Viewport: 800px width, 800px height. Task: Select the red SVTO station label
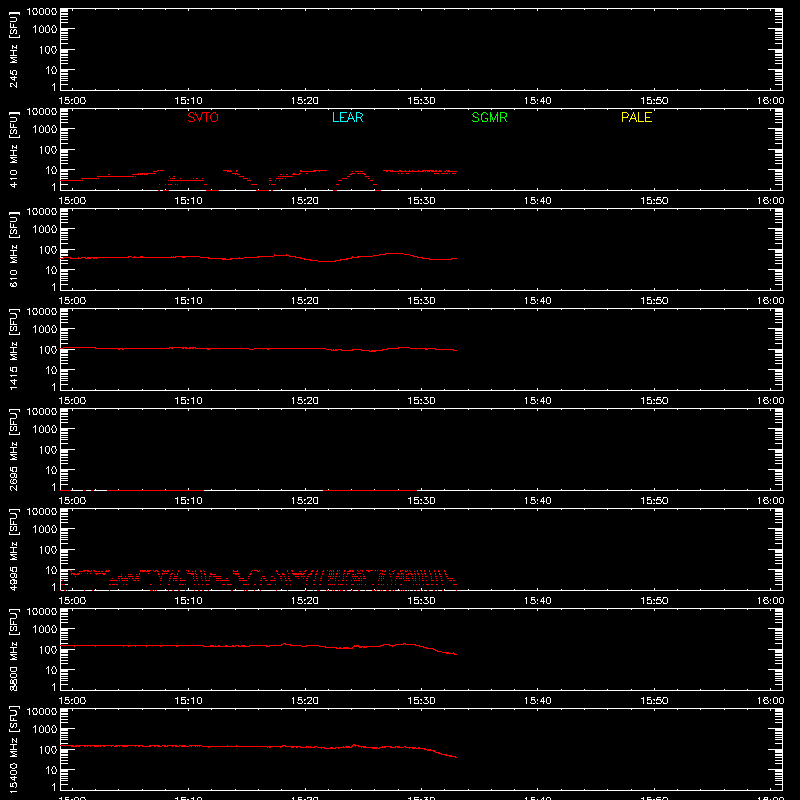point(203,117)
